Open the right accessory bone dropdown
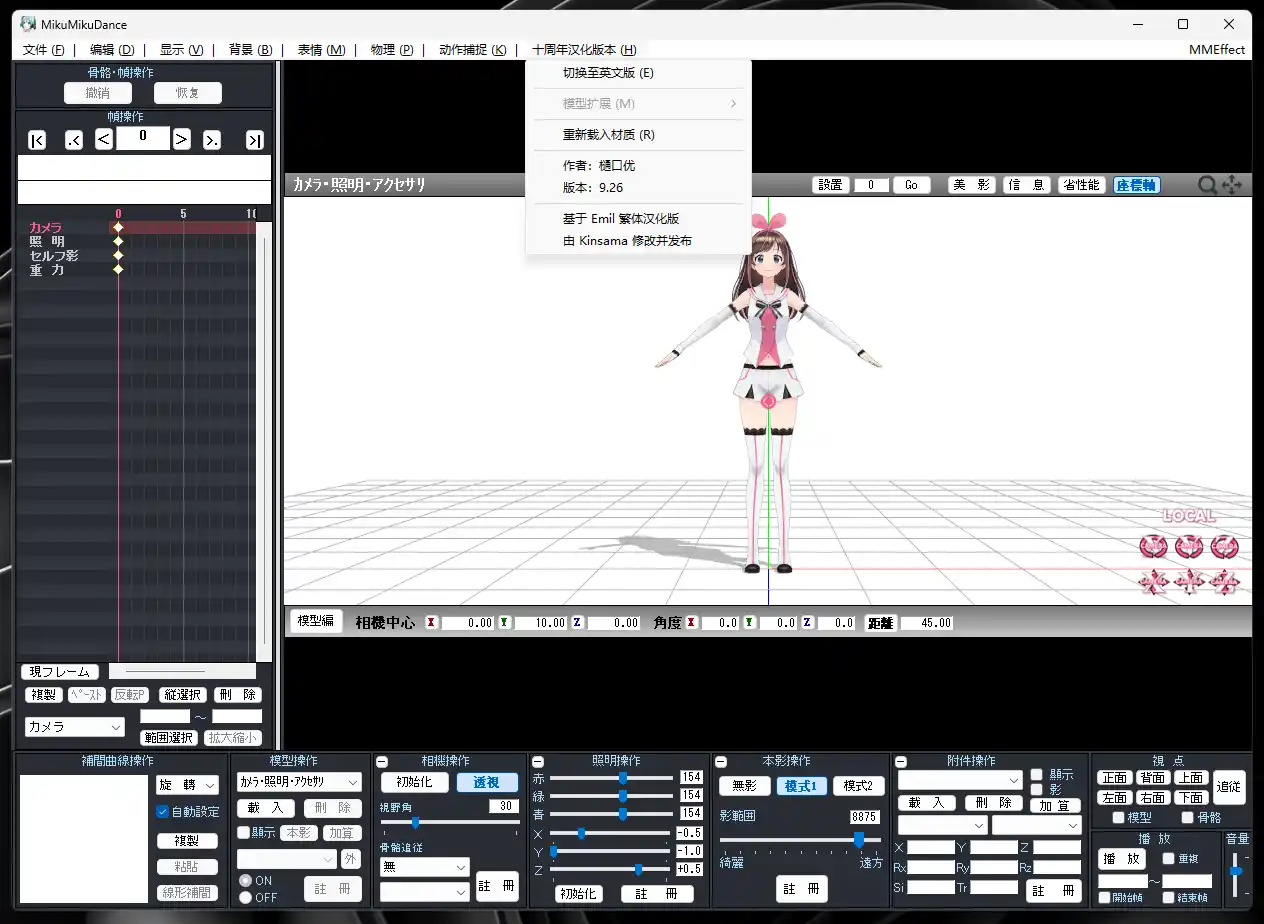The height and width of the screenshot is (924, 1264). pos(1037,825)
